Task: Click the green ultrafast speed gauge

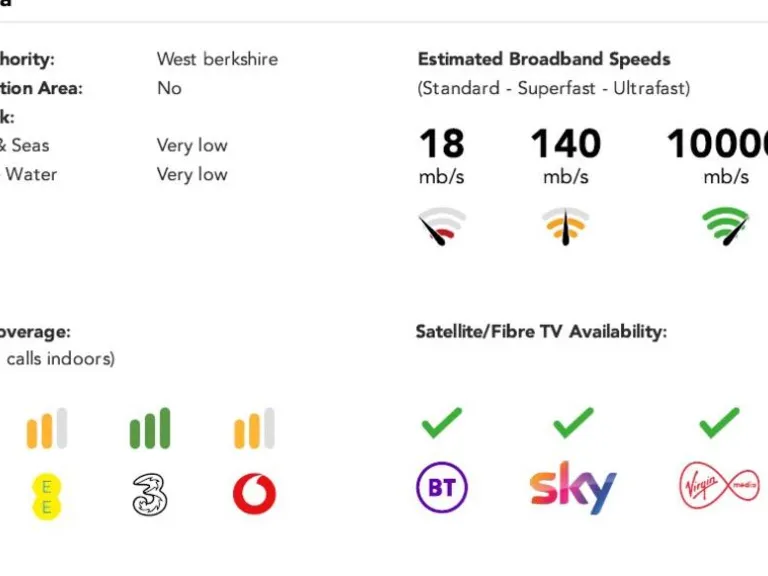Action: point(726,227)
